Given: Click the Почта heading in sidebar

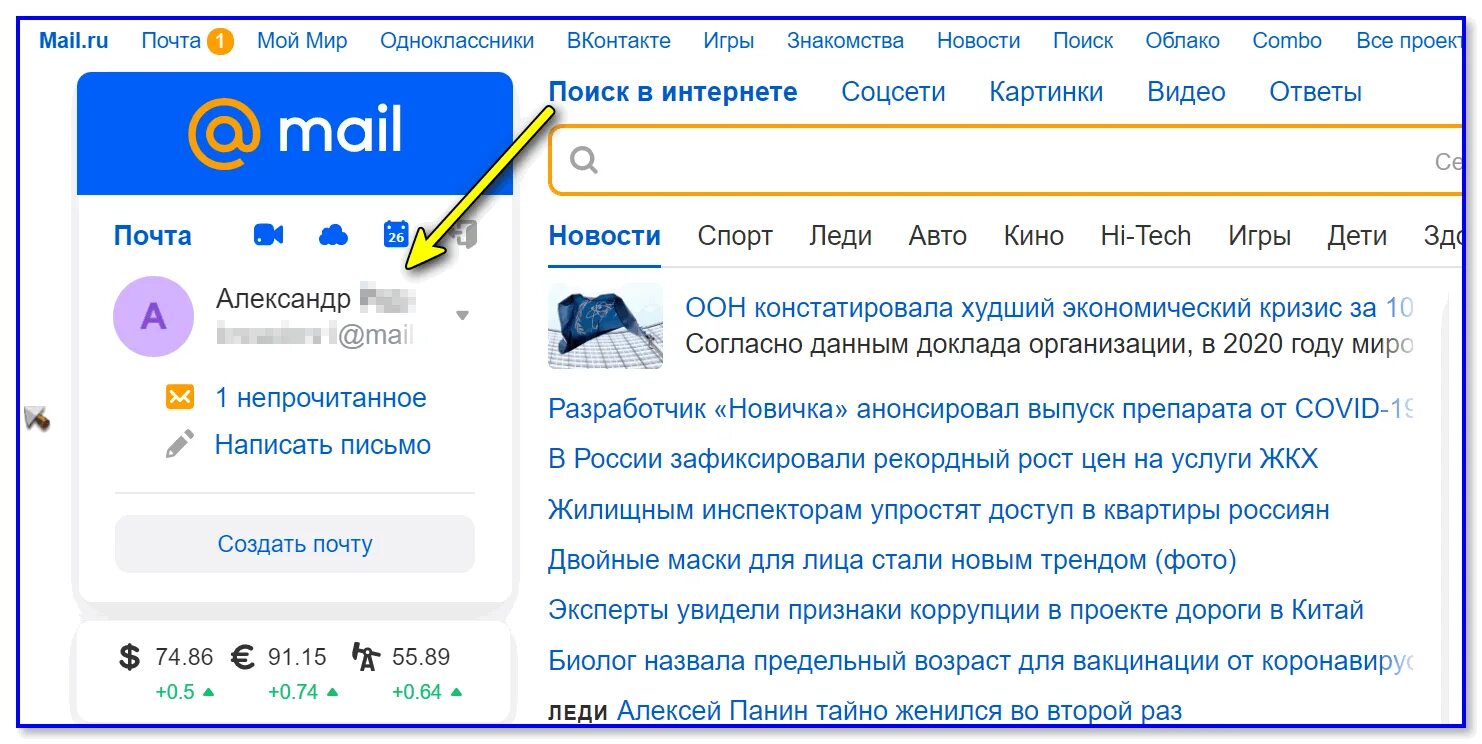Looking at the screenshot, I should point(152,236).
